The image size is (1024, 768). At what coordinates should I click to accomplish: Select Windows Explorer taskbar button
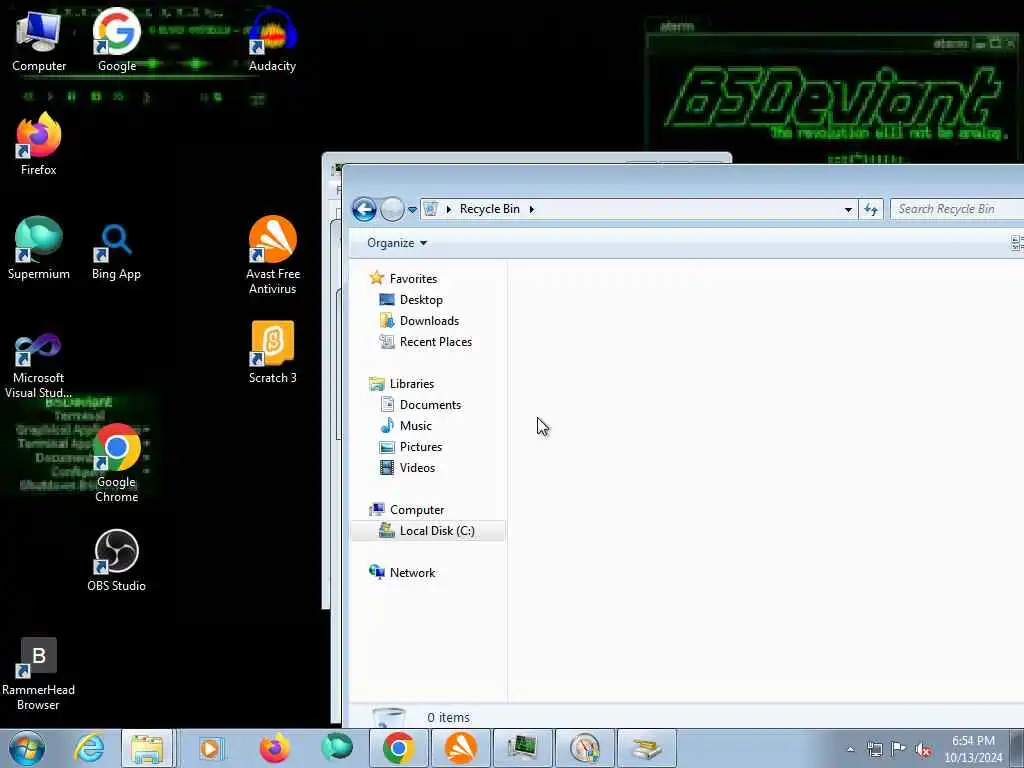(x=147, y=748)
